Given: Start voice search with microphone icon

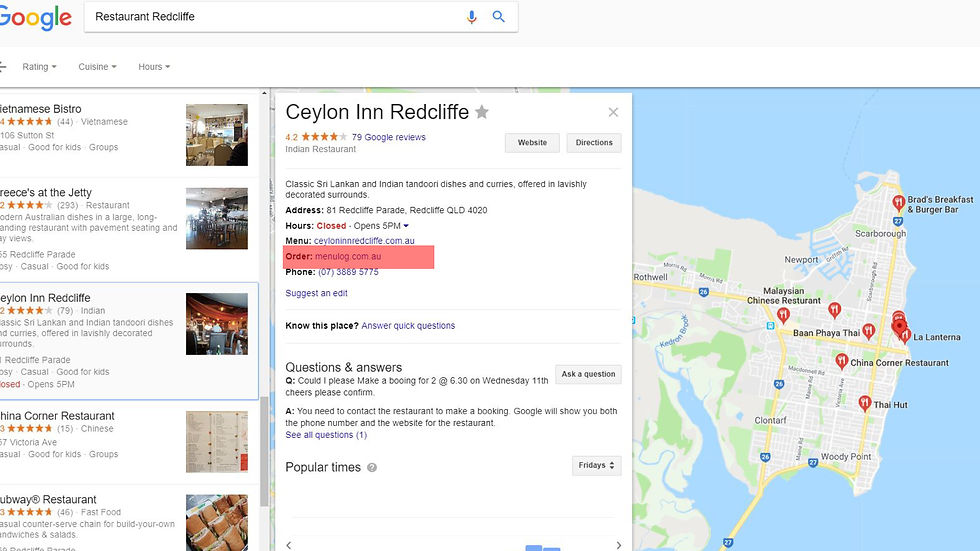Looking at the screenshot, I should click(472, 17).
